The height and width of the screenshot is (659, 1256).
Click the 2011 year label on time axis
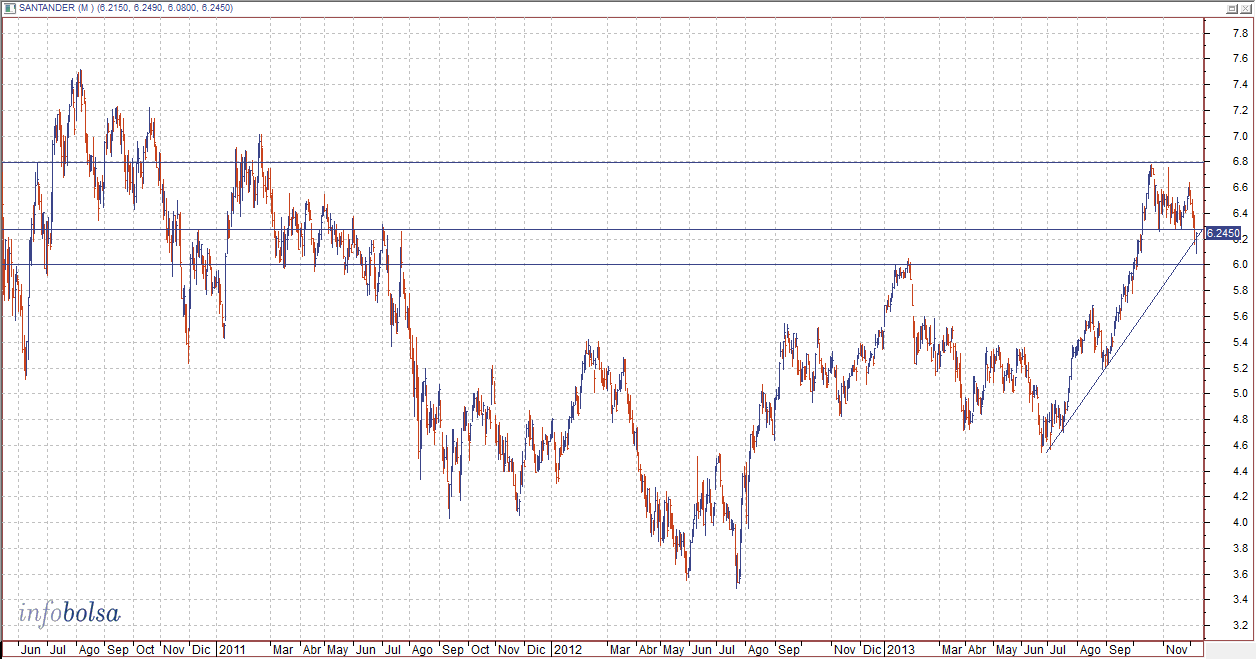231,649
